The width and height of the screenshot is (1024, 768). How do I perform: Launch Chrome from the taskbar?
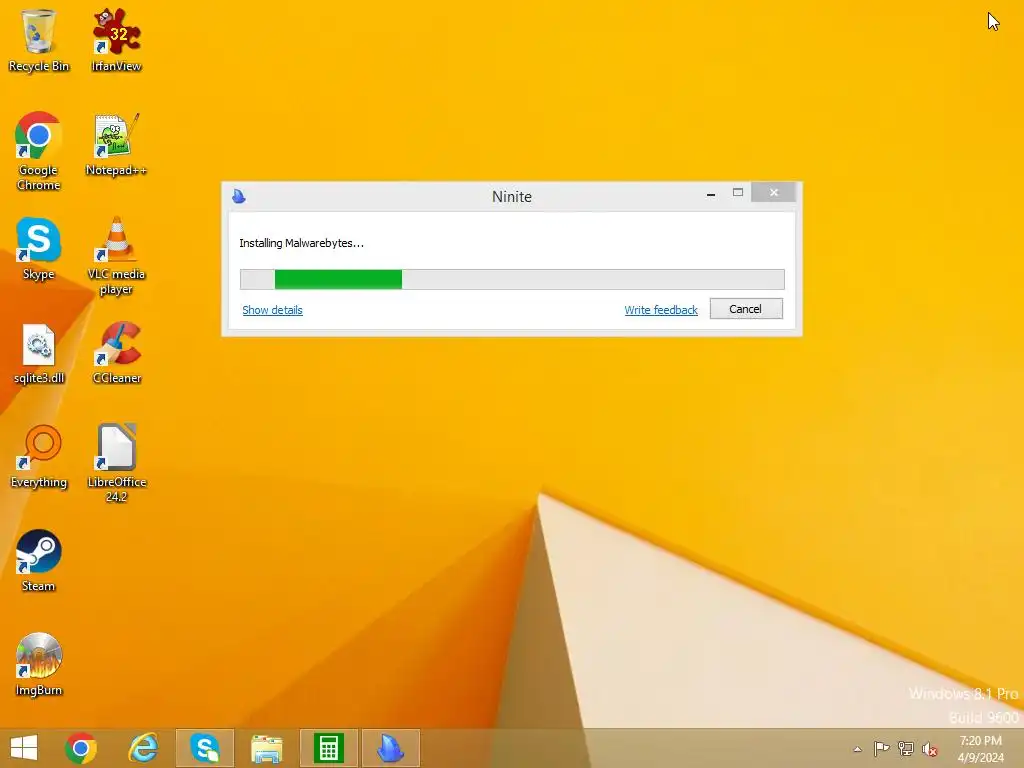(81, 748)
